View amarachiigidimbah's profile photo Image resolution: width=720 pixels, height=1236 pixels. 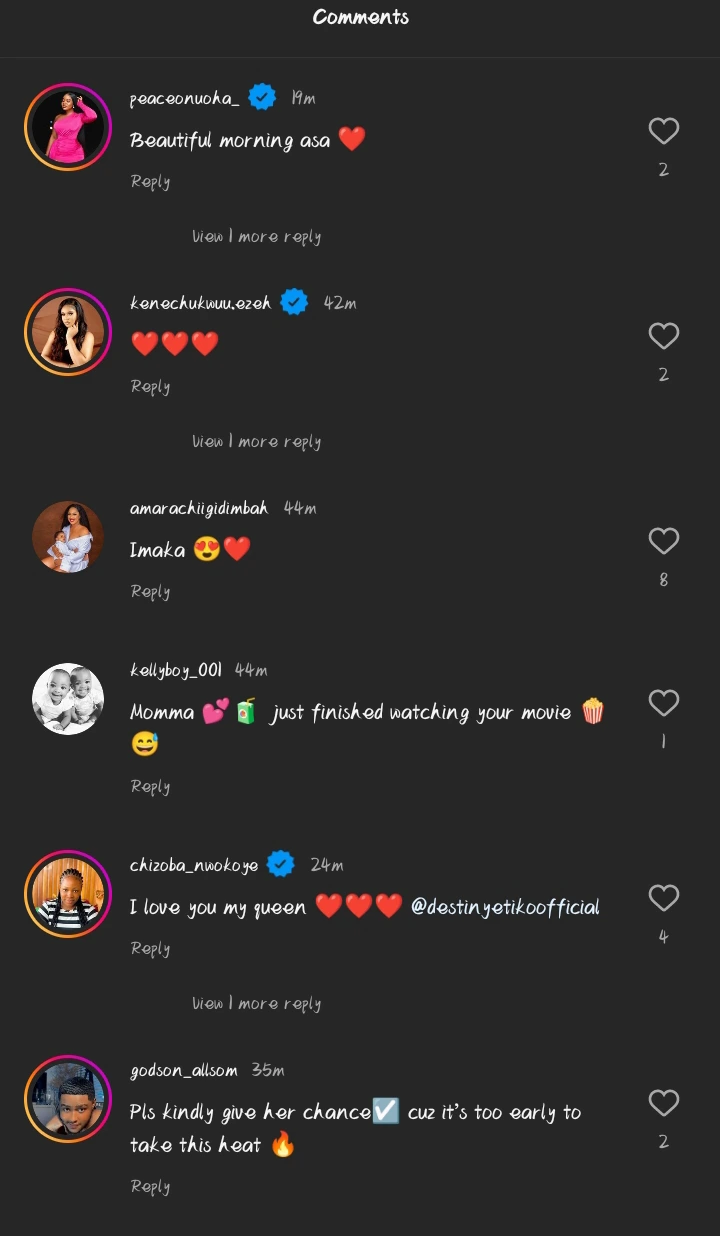pyautogui.click(x=68, y=537)
